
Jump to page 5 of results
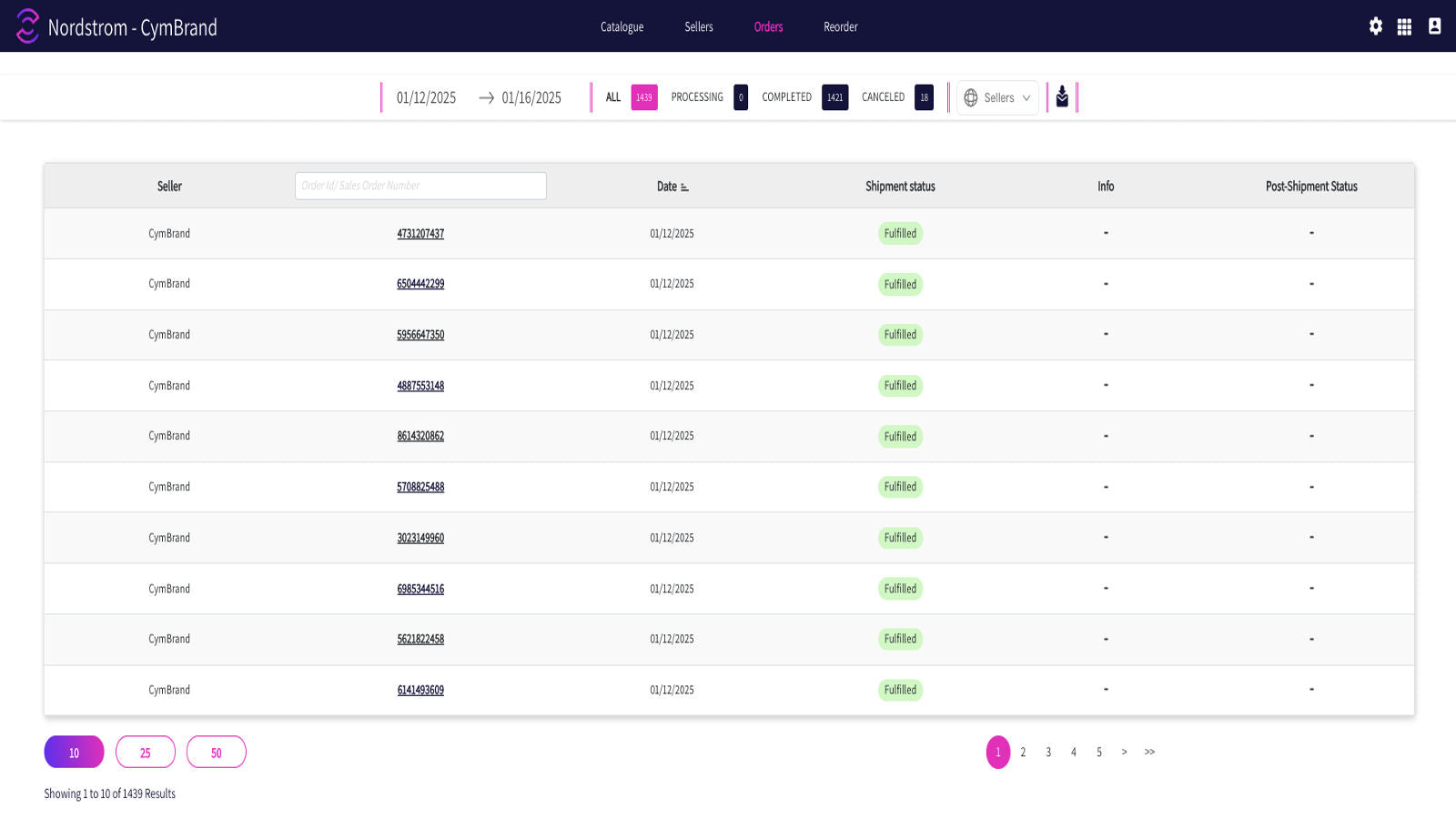click(1099, 752)
